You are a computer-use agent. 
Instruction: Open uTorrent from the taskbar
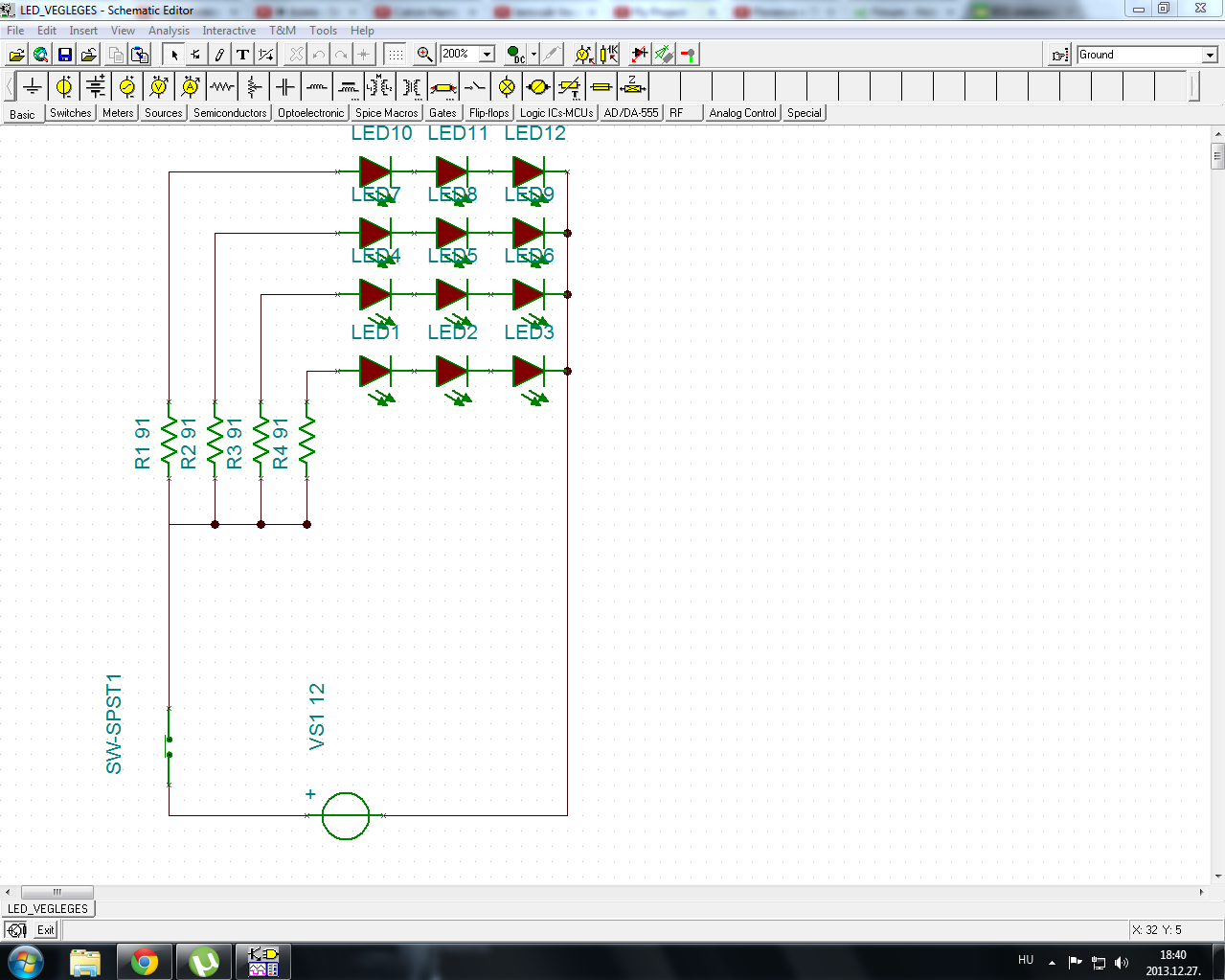point(204,962)
